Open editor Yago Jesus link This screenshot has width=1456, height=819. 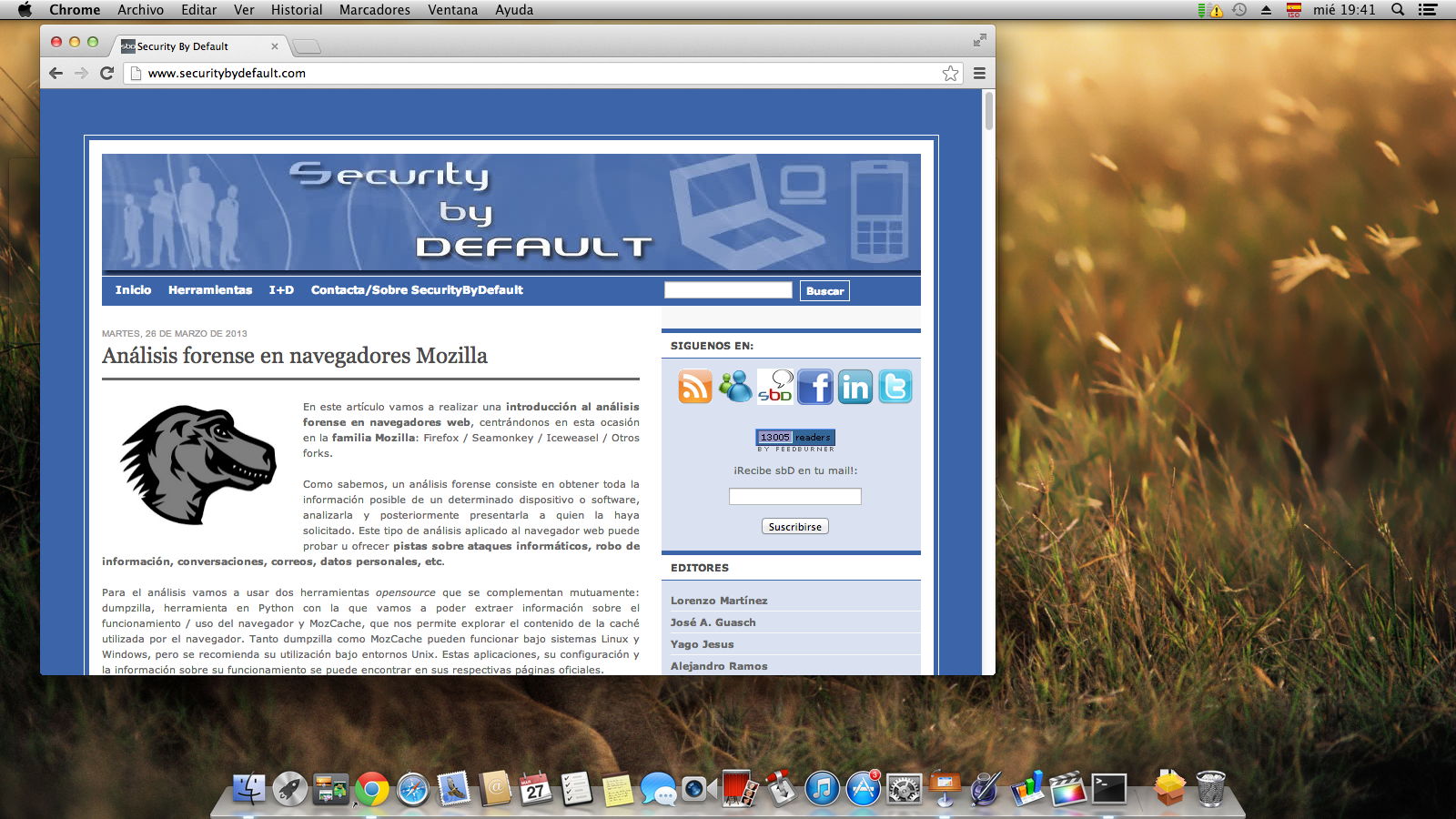[702, 644]
